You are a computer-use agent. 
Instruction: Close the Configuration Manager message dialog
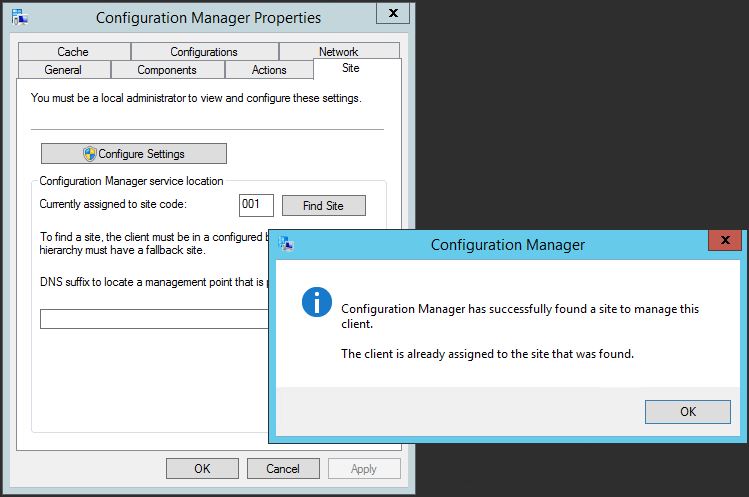pos(725,240)
